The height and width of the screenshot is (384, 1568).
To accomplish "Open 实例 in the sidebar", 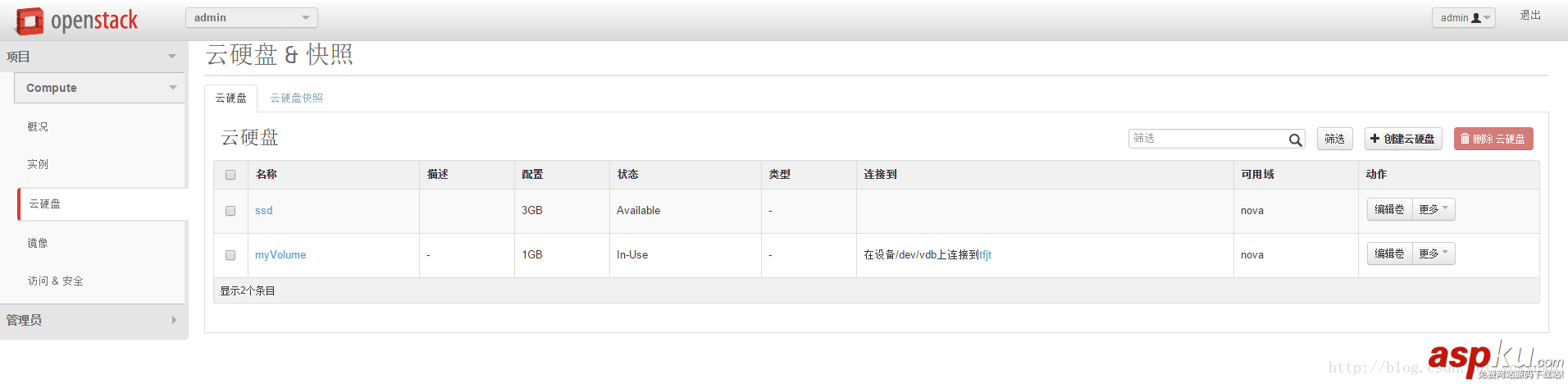I will [38, 165].
